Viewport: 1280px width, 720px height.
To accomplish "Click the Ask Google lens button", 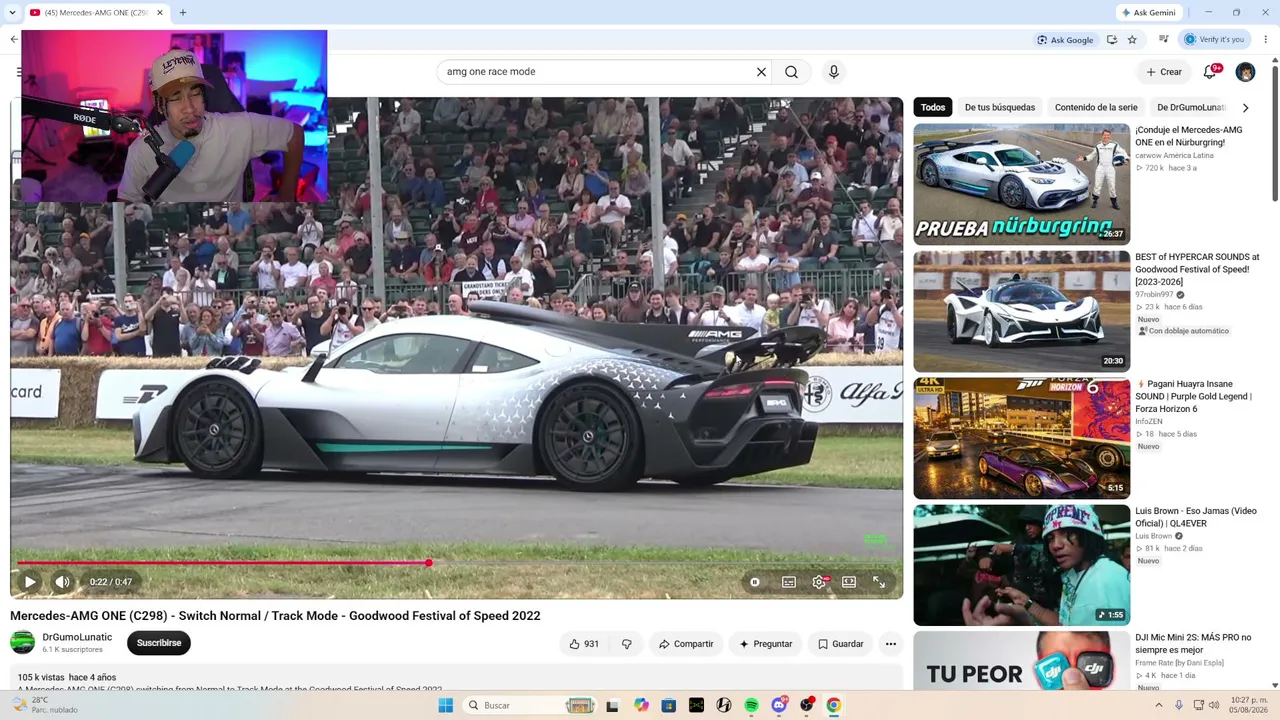I will [x=1066, y=40].
